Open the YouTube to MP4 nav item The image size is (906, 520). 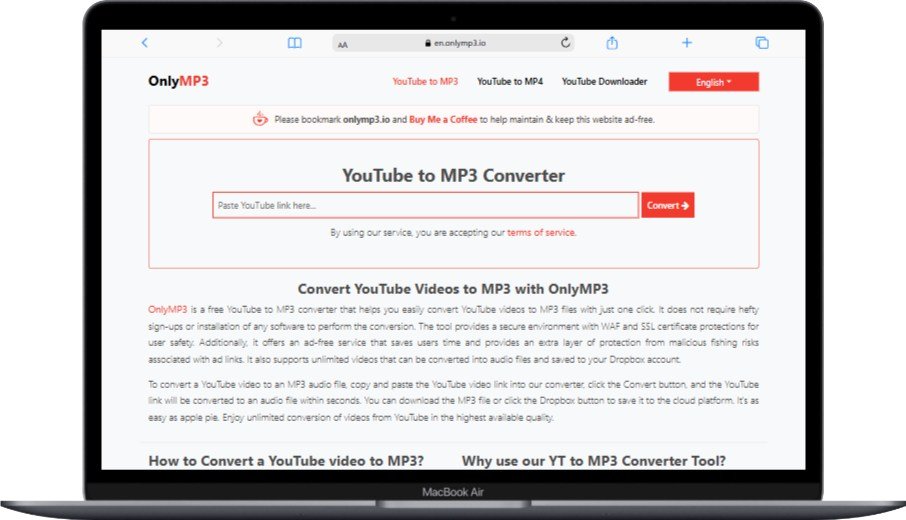(x=510, y=81)
